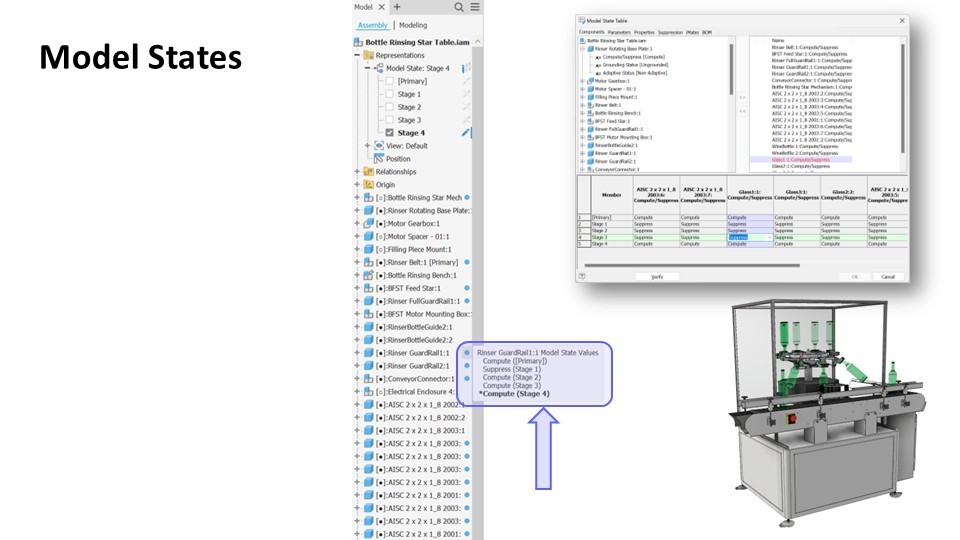960x540 pixels.
Task: Collapse the Model State: Stage 4 node
Action: 368,68
